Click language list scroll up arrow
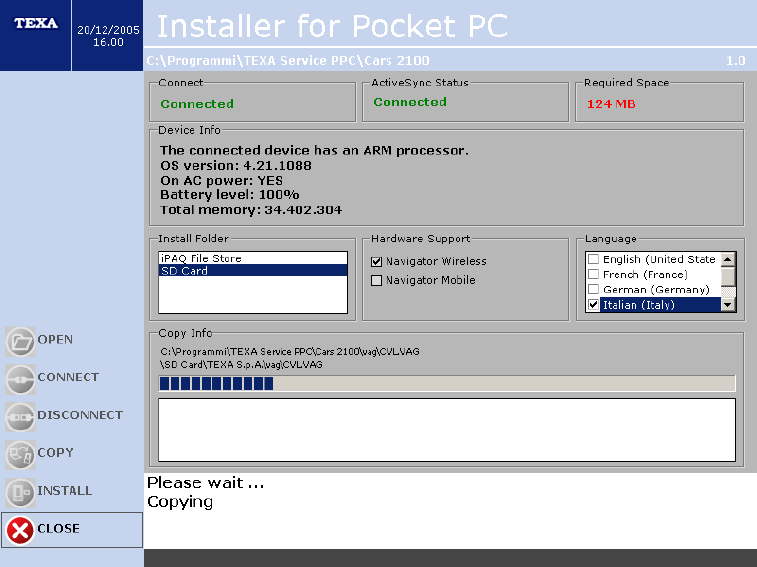757x567 pixels. pyautogui.click(x=728, y=259)
